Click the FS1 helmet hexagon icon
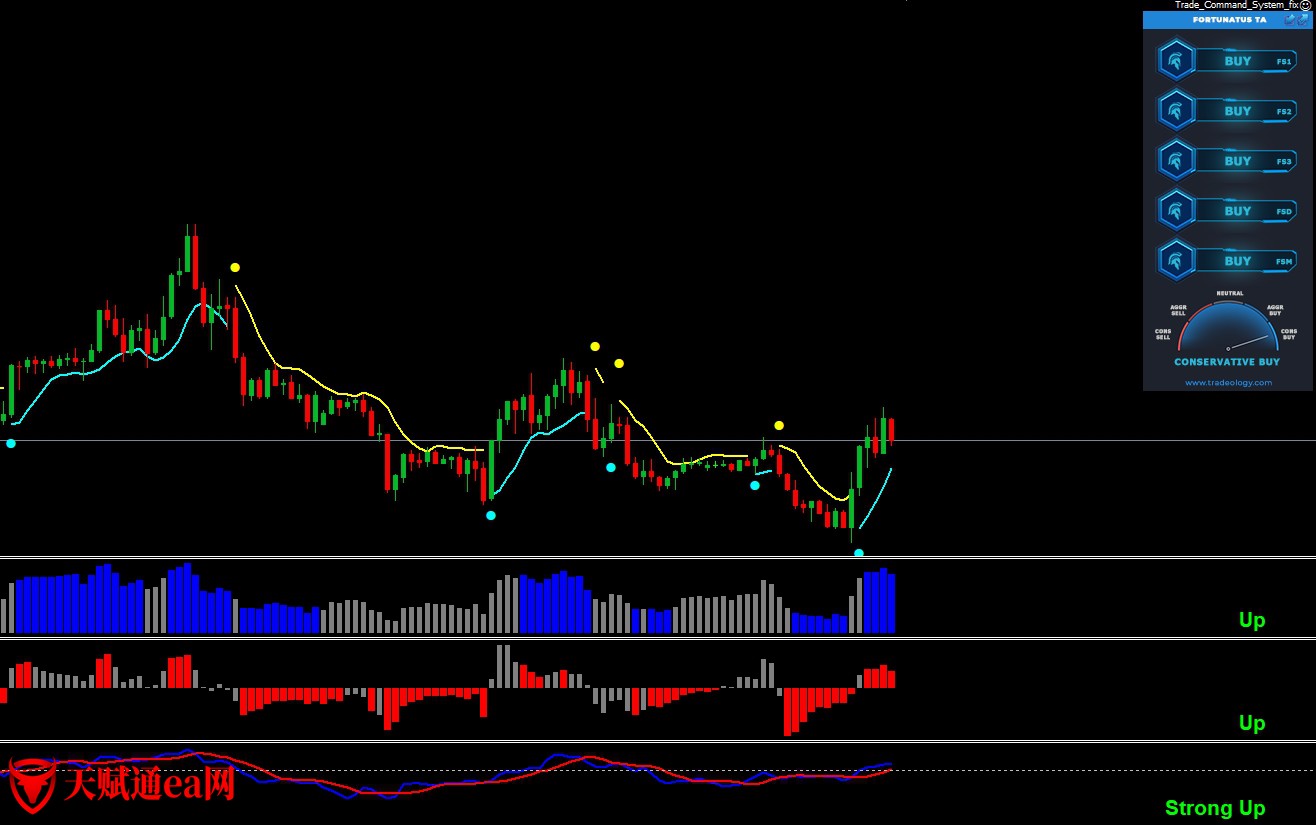Viewport: 1316px width, 825px height. click(x=1176, y=61)
